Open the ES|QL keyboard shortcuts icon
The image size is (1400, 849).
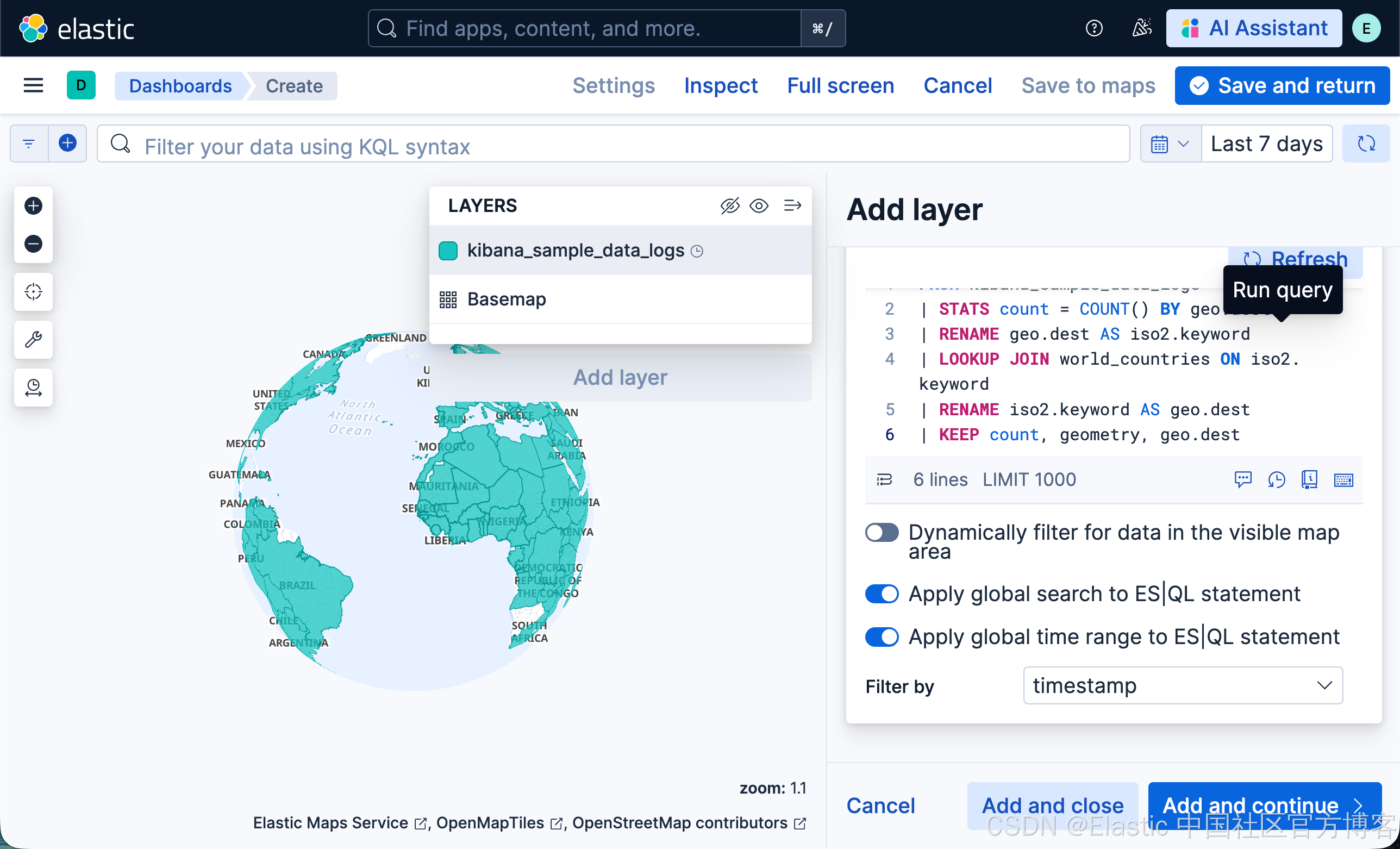[1343, 480]
